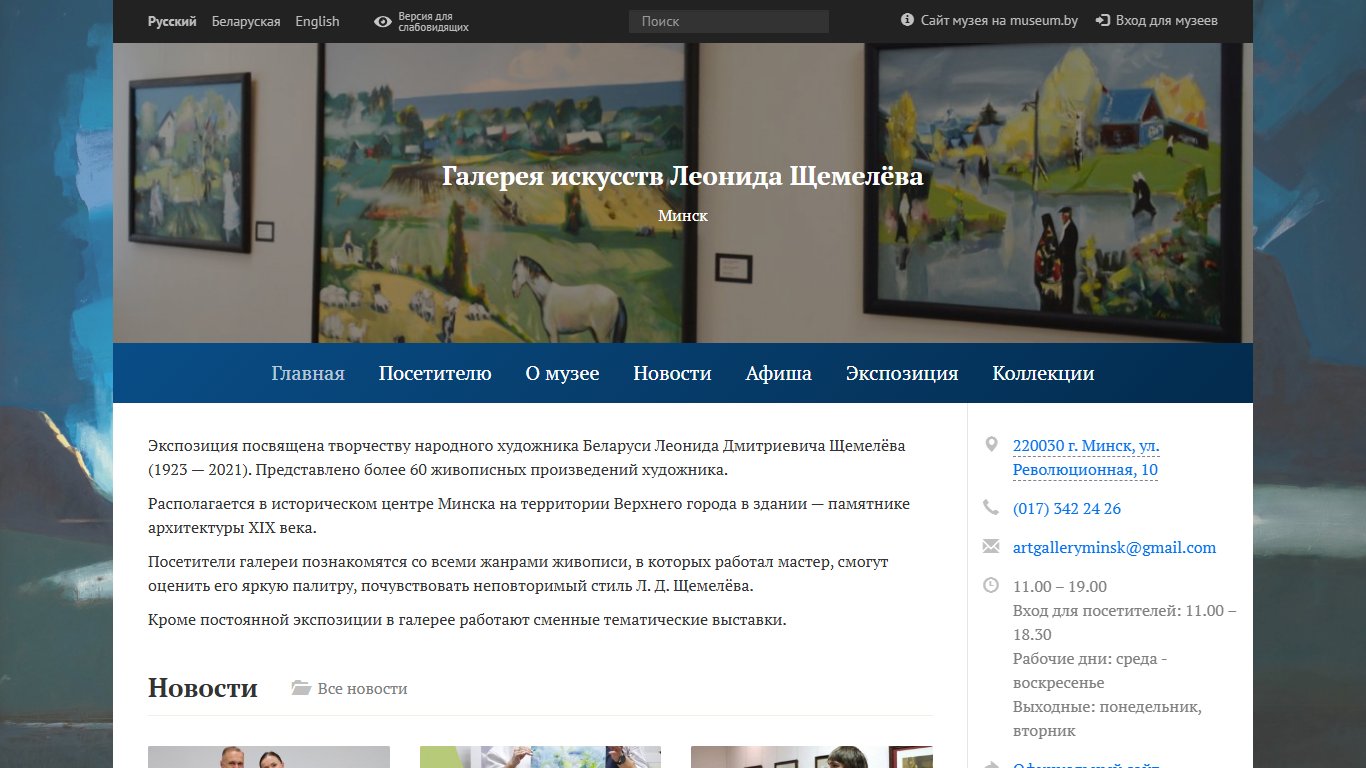This screenshot has width=1366, height=768.
Task: Open Версия для слабовидящих
Action: 433,22
